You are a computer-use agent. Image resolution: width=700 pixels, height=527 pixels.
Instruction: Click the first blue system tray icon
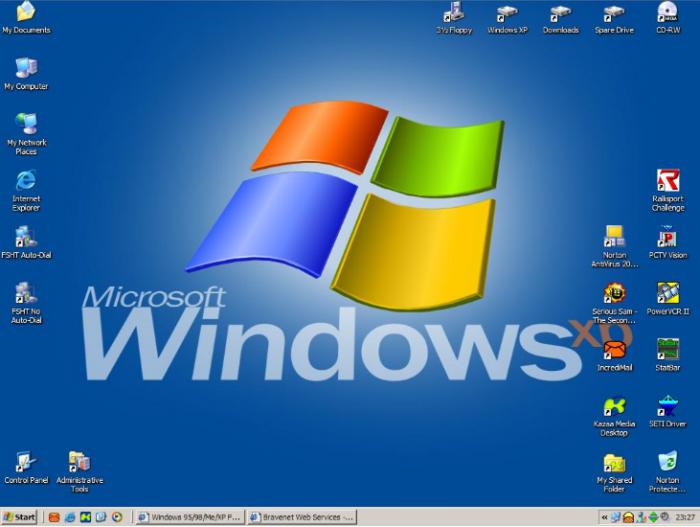(616, 517)
